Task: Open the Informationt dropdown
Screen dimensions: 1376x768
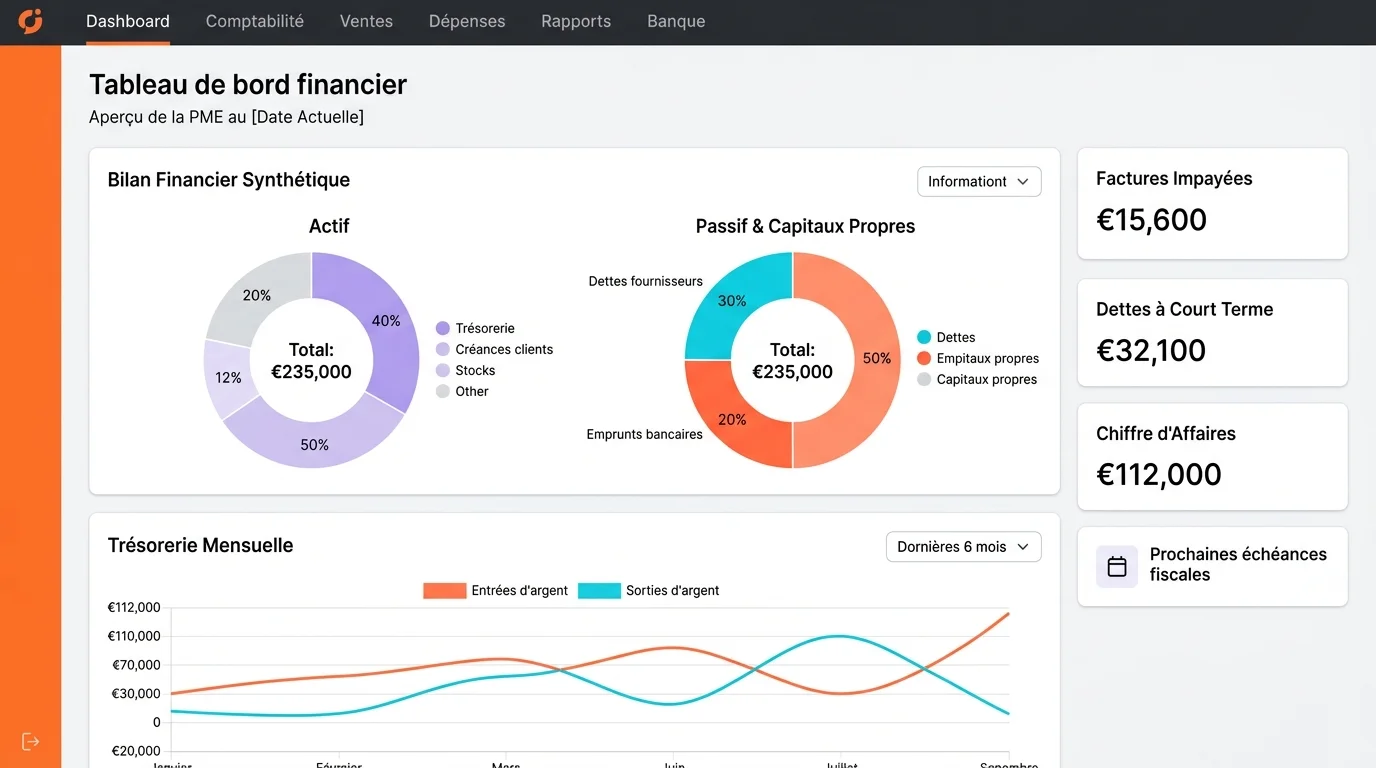Action: (x=978, y=181)
